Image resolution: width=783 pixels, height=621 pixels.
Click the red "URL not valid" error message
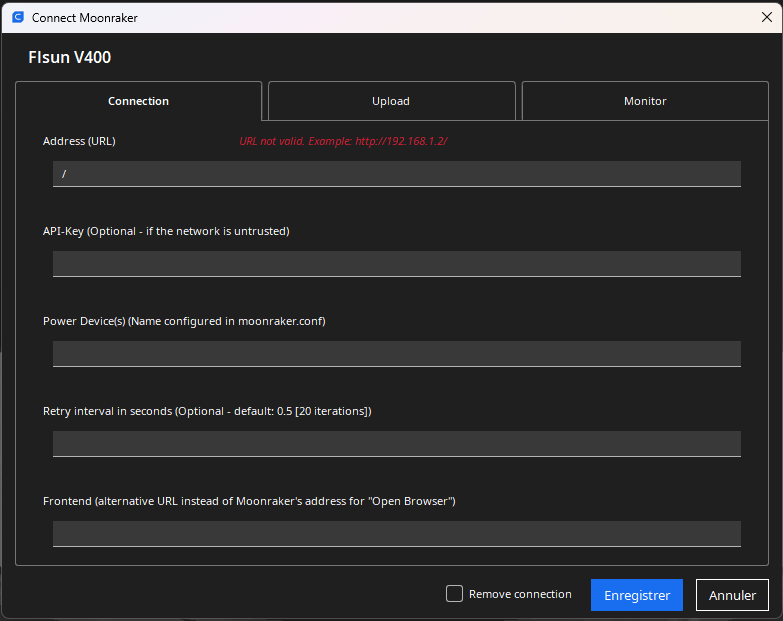click(x=343, y=141)
